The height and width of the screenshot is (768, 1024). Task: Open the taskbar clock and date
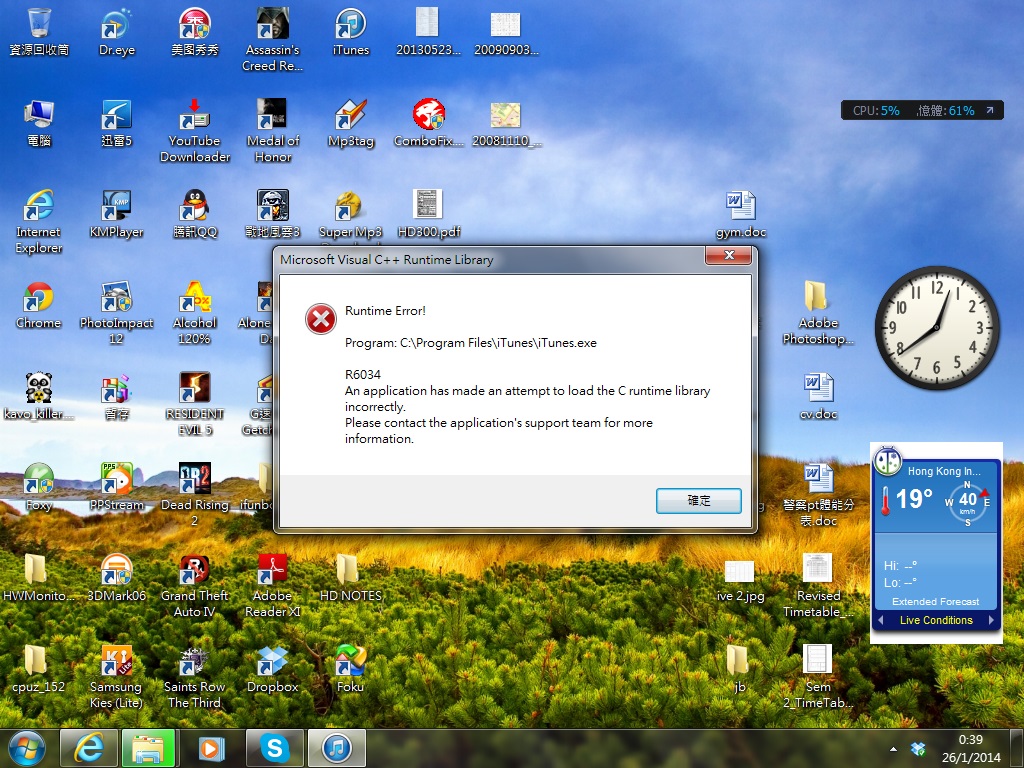click(970, 748)
